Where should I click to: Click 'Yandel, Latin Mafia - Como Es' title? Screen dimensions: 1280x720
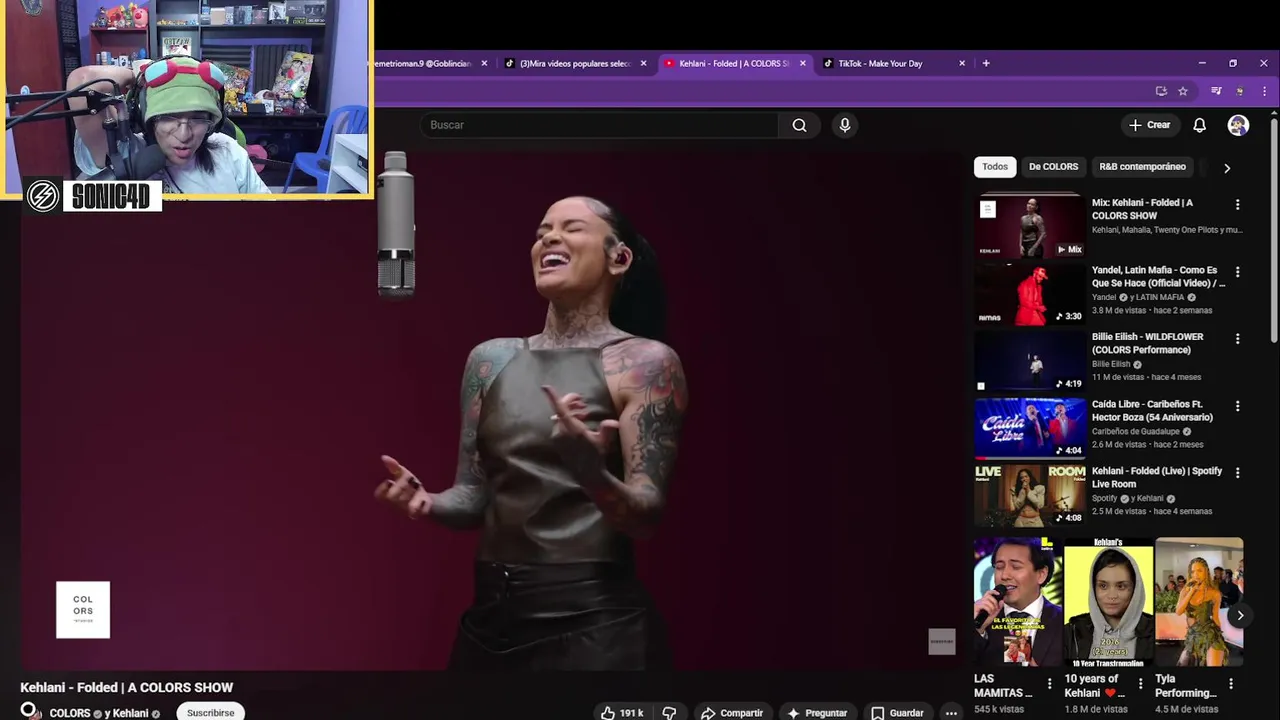coord(1158,276)
